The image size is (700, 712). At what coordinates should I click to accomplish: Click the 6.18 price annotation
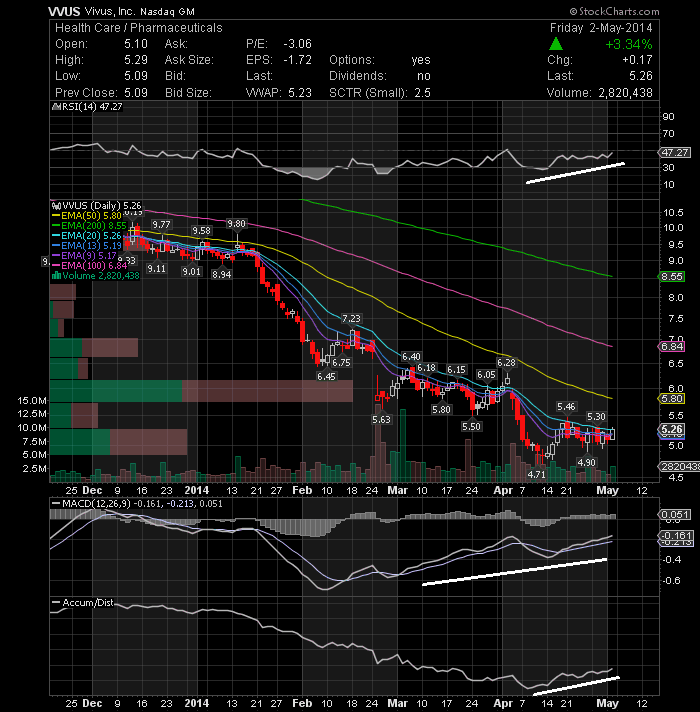(x=426, y=368)
